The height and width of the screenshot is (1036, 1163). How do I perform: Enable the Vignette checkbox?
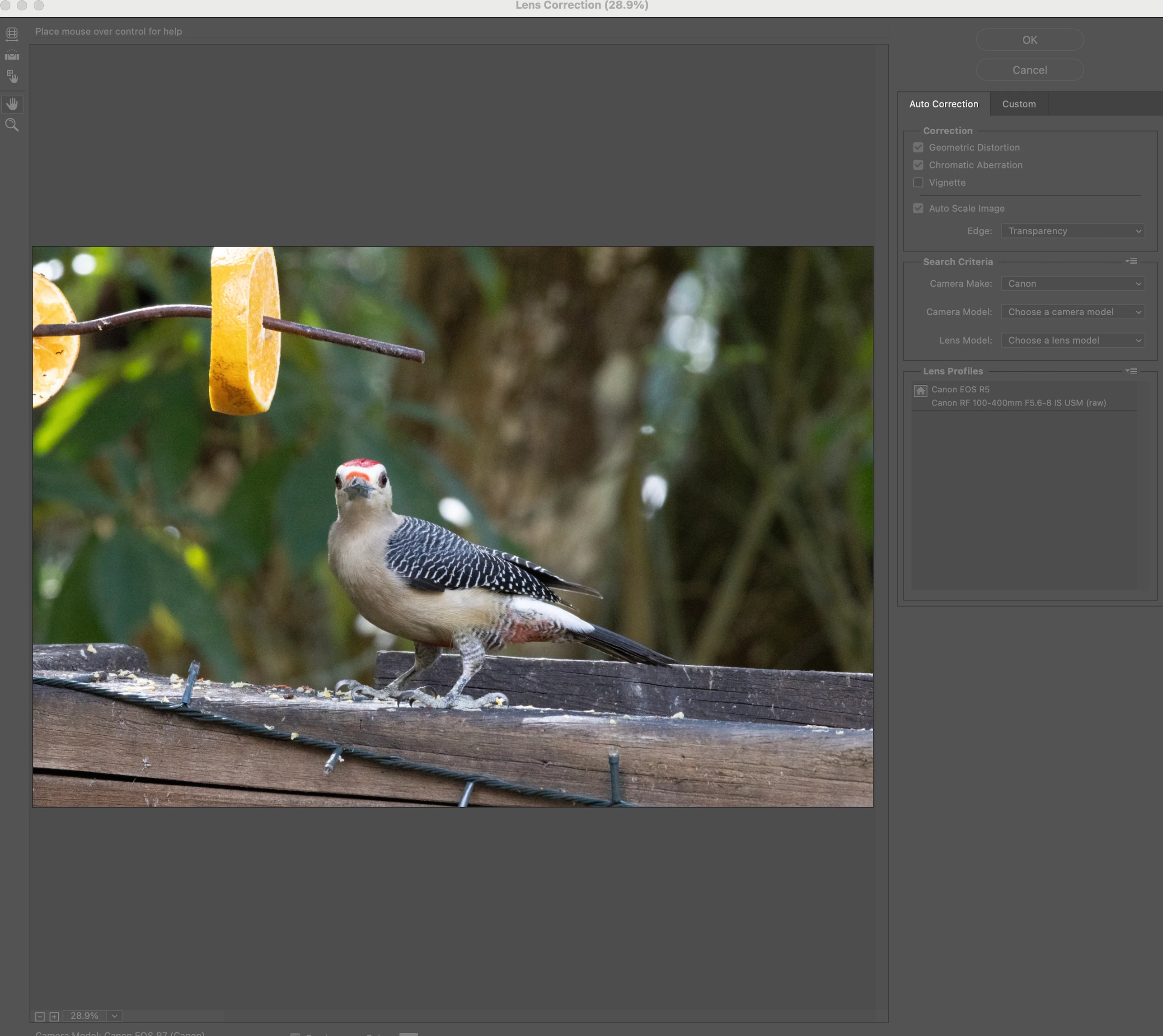[918, 183]
